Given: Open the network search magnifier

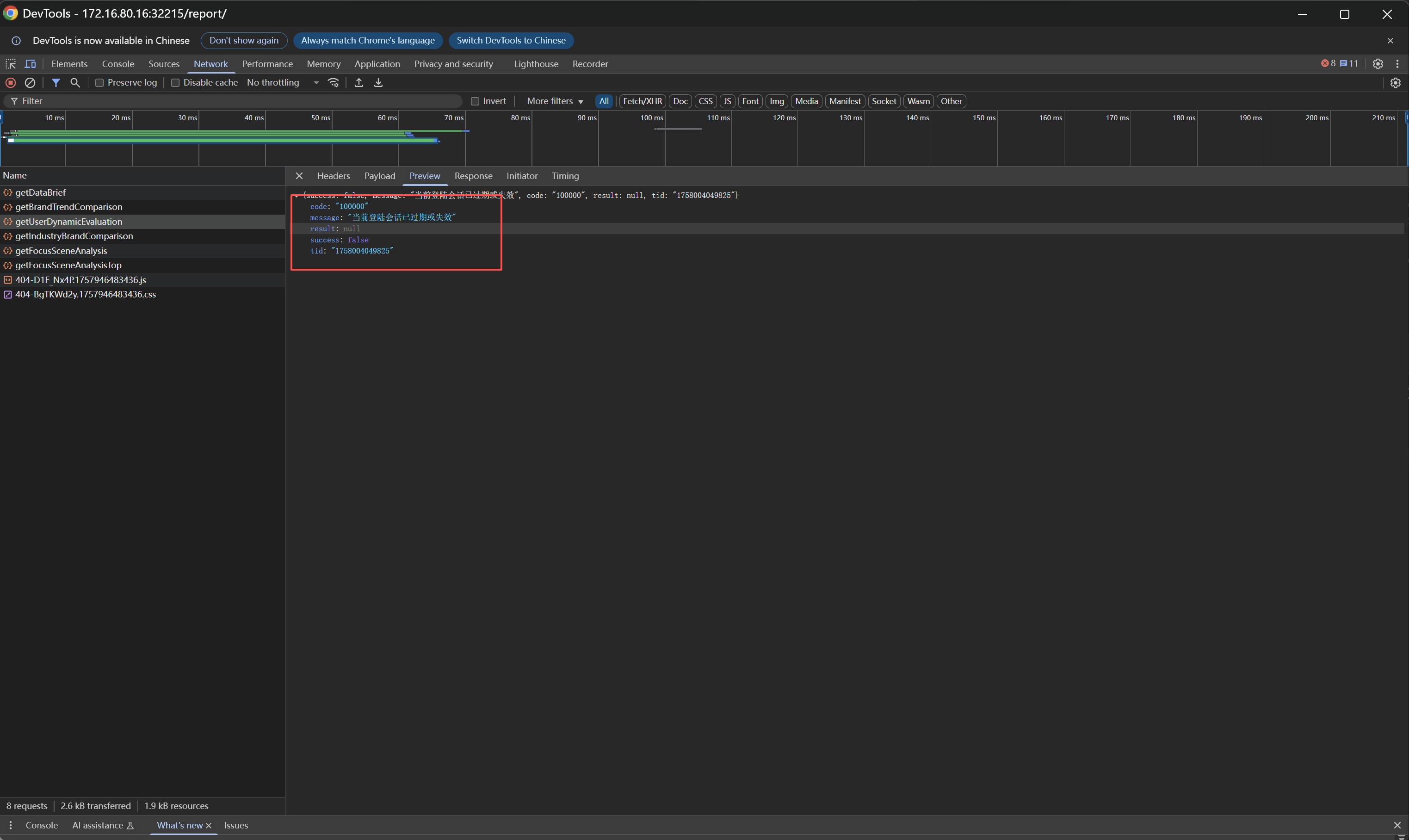Looking at the screenshot, I should point(75,83).
